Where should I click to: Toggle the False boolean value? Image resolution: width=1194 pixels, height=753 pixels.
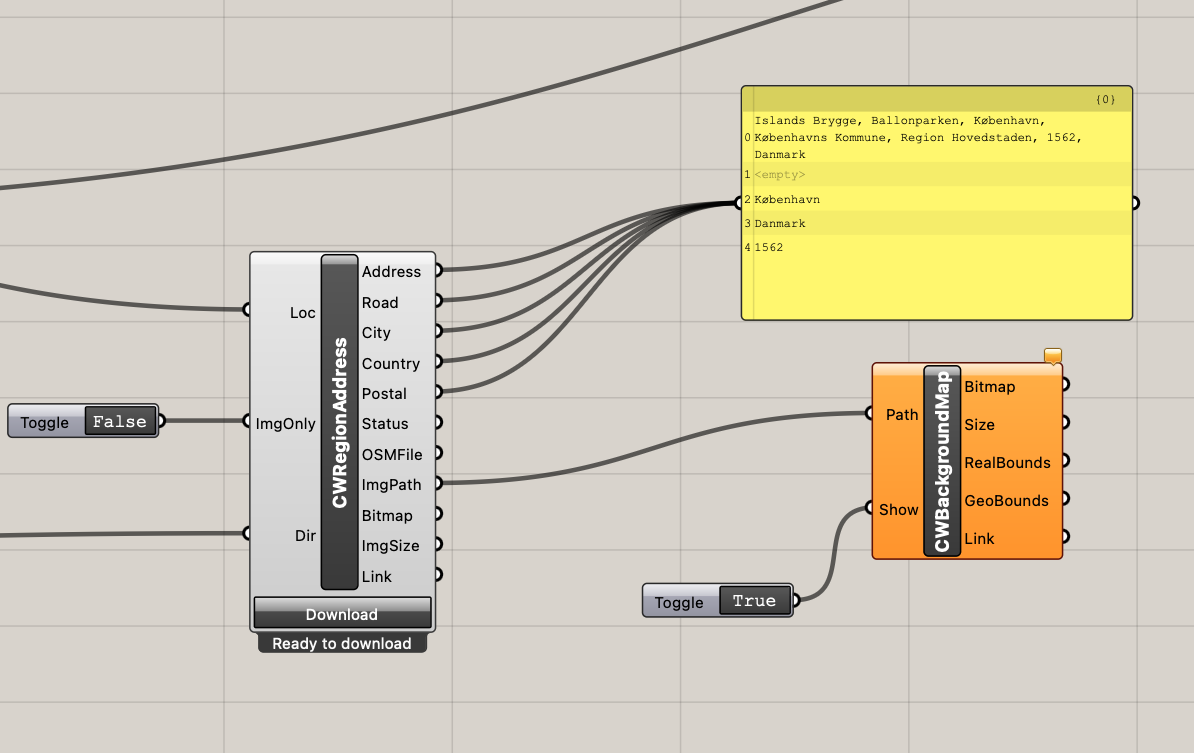(120, 421)
